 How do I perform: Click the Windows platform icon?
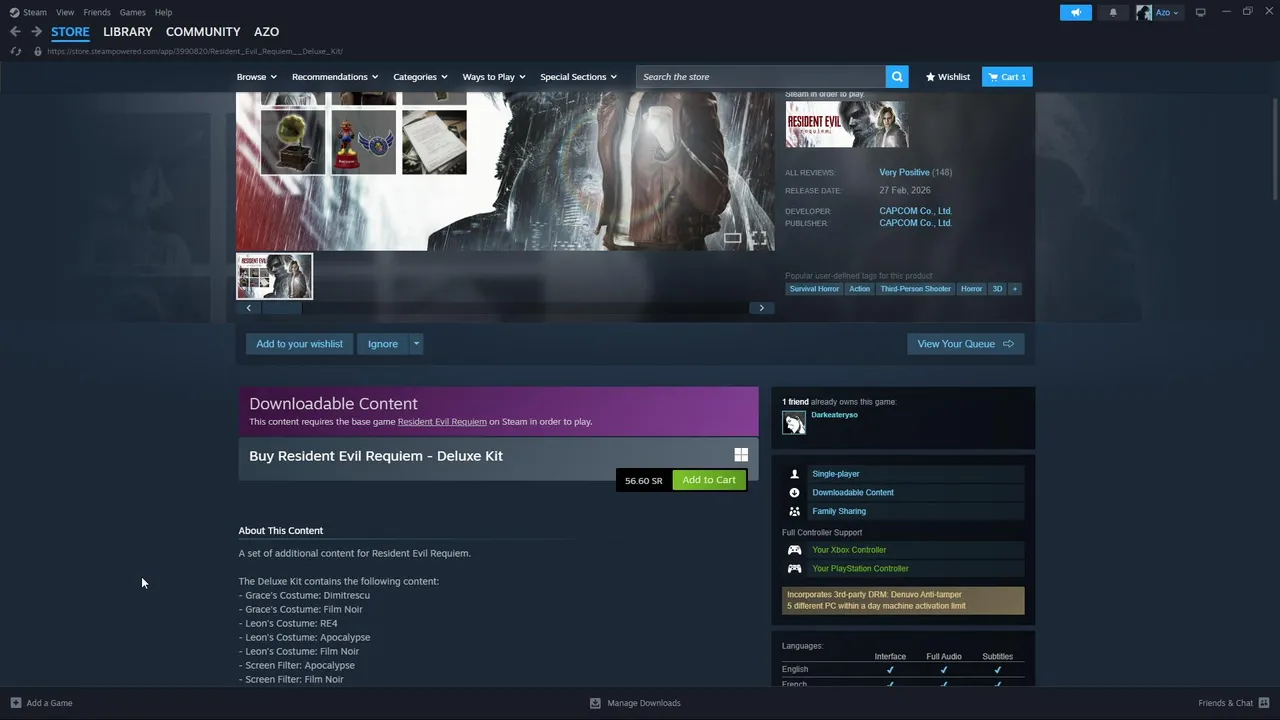(741, 455)
